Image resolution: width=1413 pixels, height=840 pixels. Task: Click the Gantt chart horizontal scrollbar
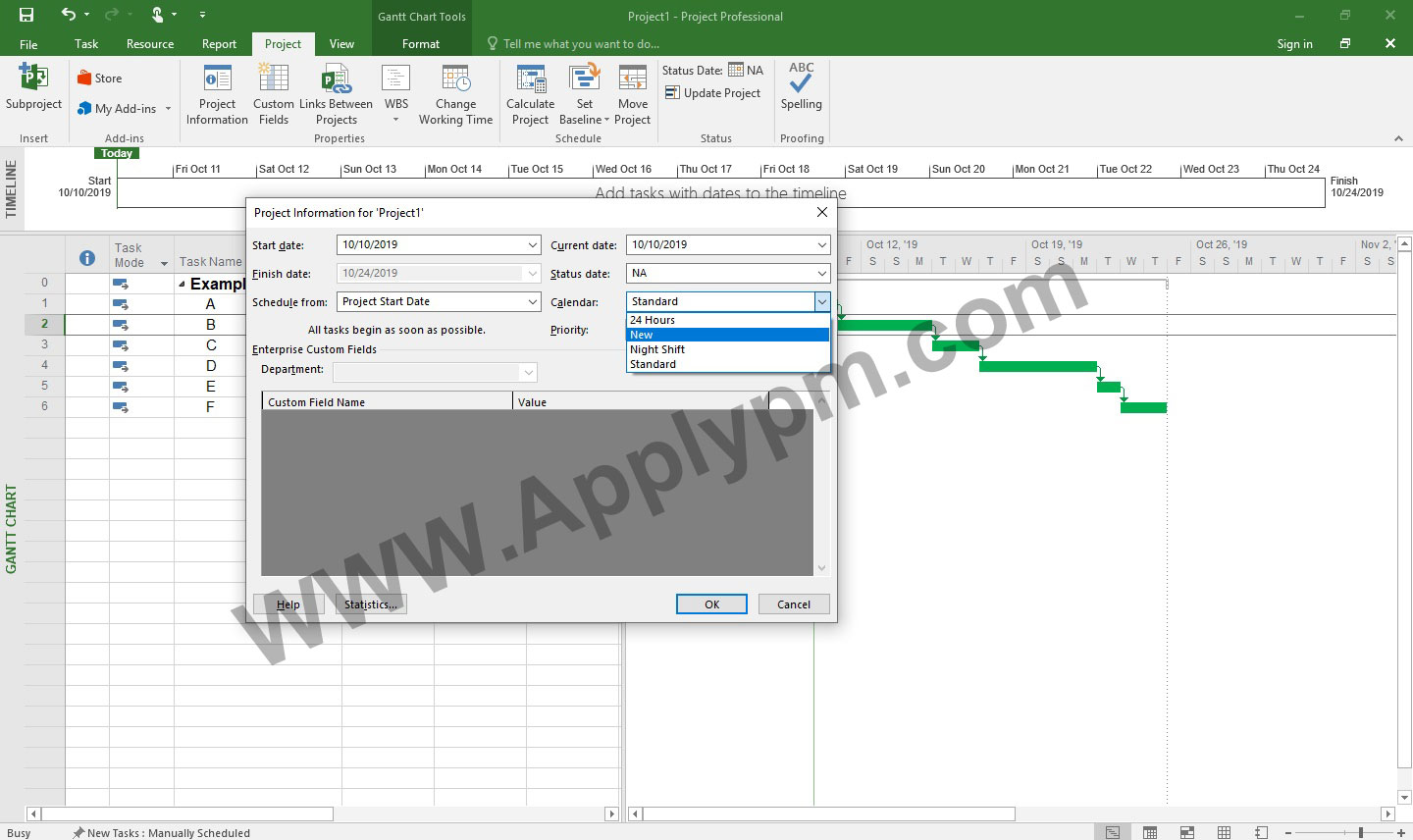click(829, 814)
